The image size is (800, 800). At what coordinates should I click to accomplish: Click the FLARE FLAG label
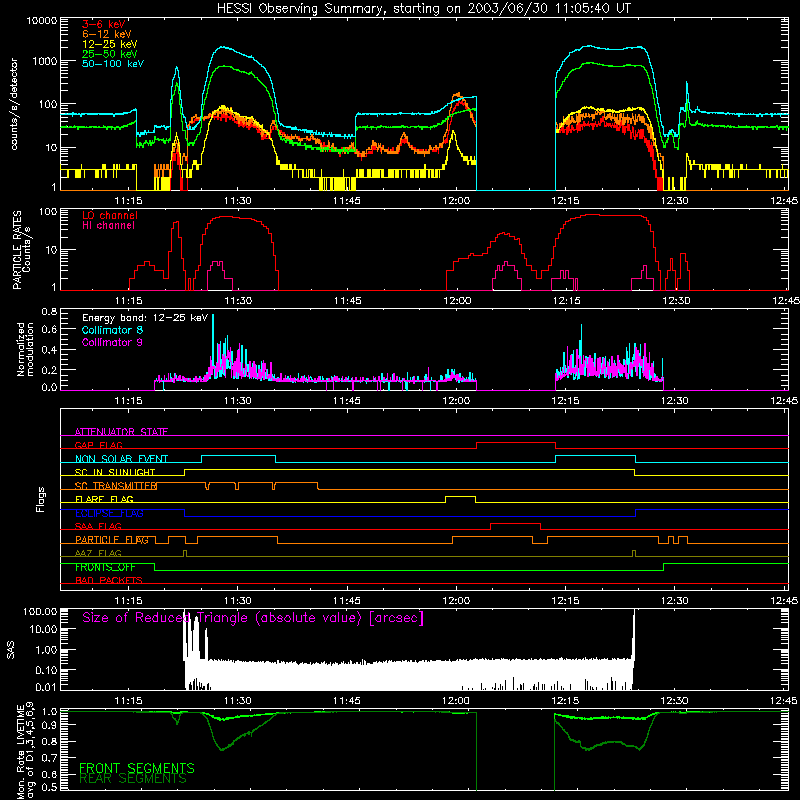point(104,499)
